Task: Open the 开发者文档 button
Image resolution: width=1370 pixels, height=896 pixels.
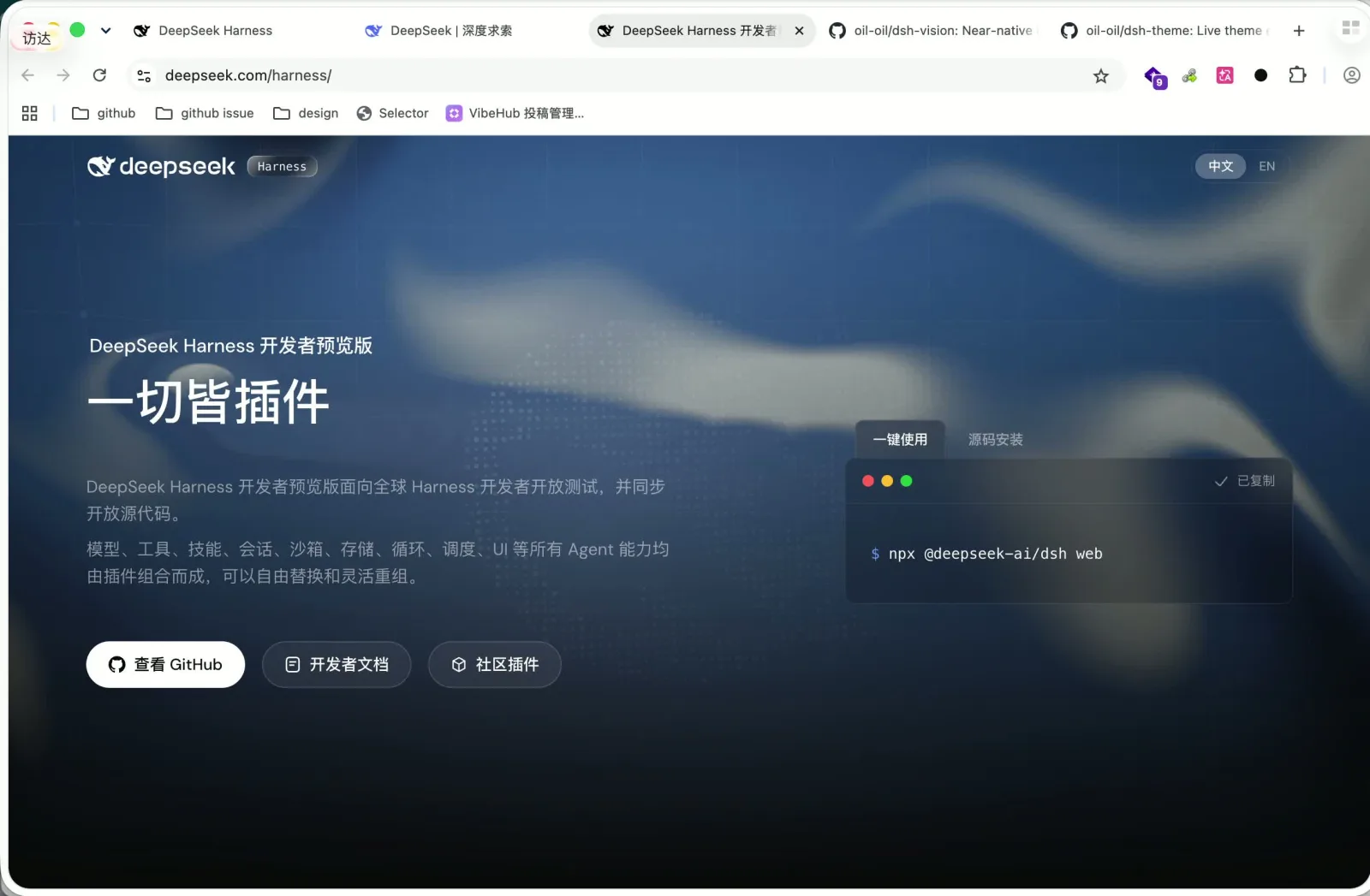Action: tap(337, 664)
